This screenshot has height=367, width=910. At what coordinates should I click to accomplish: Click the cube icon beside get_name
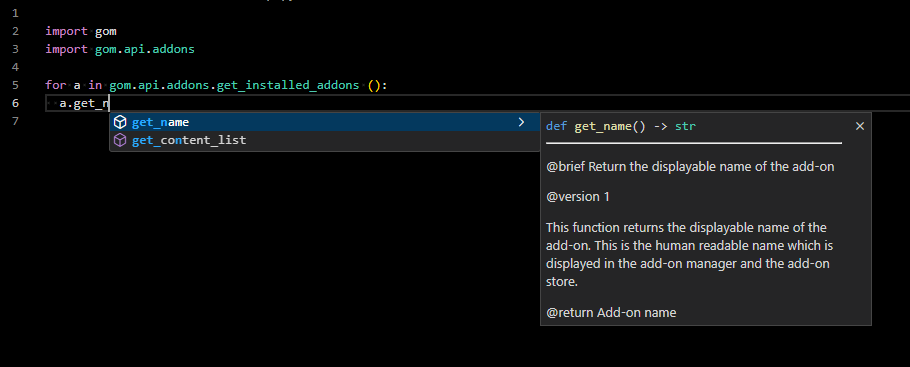point(120,123)
